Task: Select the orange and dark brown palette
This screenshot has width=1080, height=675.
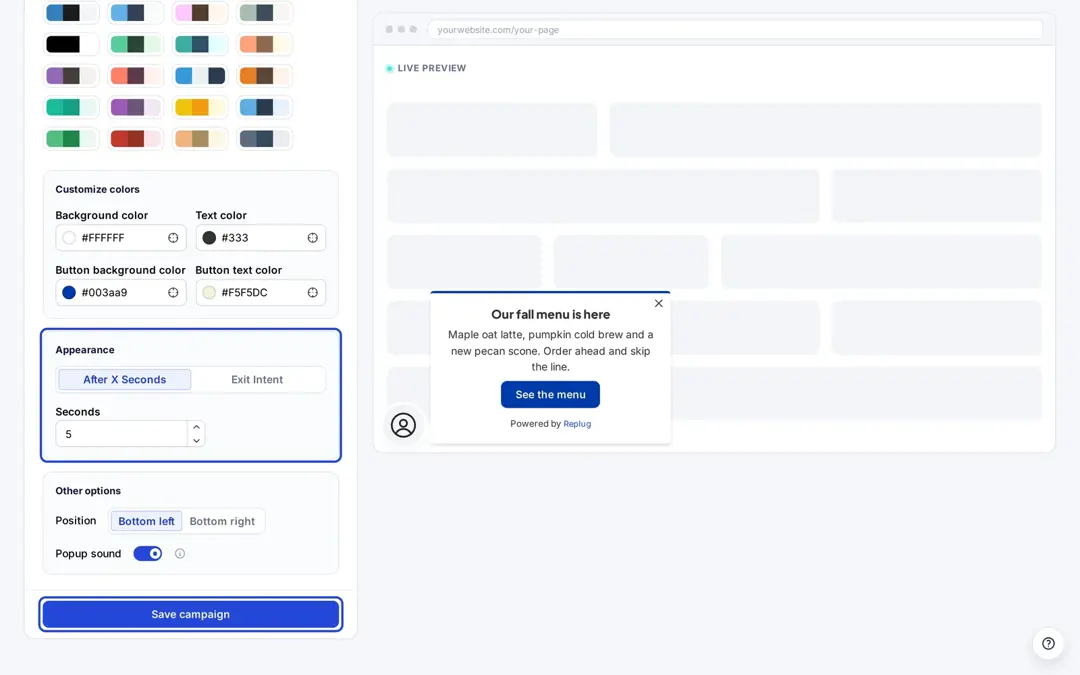Action: [264, 76]
